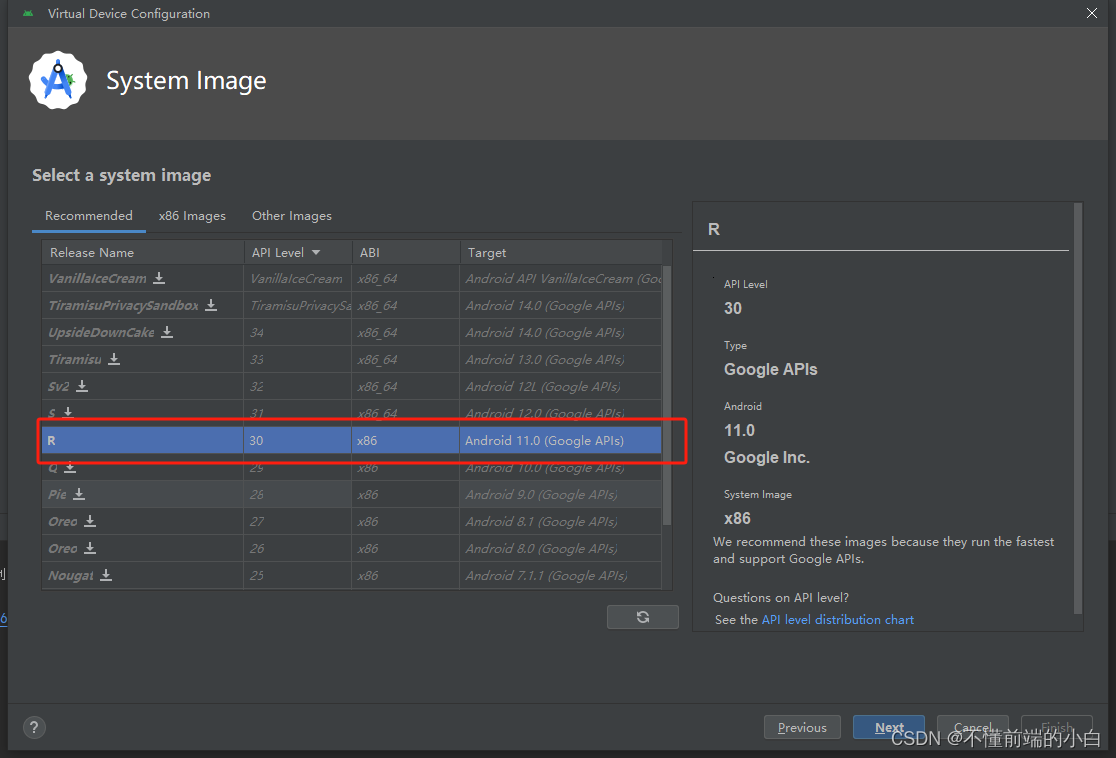The image size is (1116, 758).
Task: Switch to the Recommended tab
Action: tap(89, 216)
